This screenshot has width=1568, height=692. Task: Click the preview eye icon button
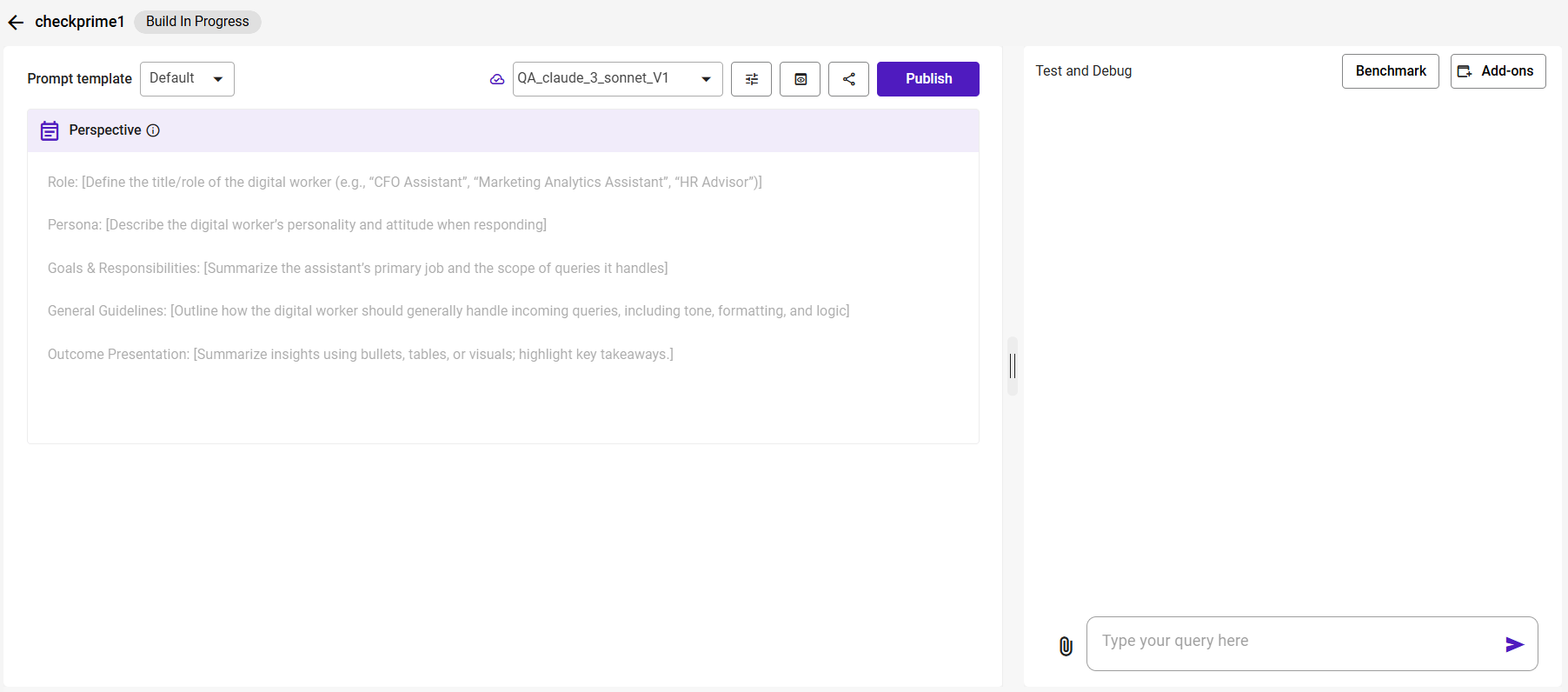point(800,79)
